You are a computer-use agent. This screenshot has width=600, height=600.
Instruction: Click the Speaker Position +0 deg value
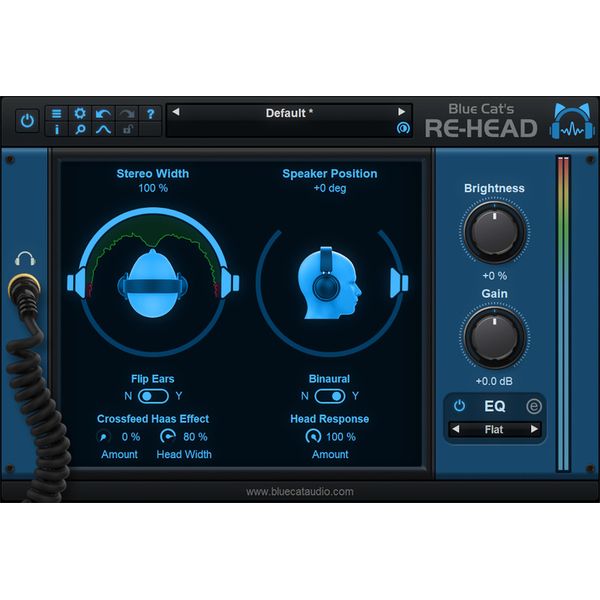[x=330, y=188]
